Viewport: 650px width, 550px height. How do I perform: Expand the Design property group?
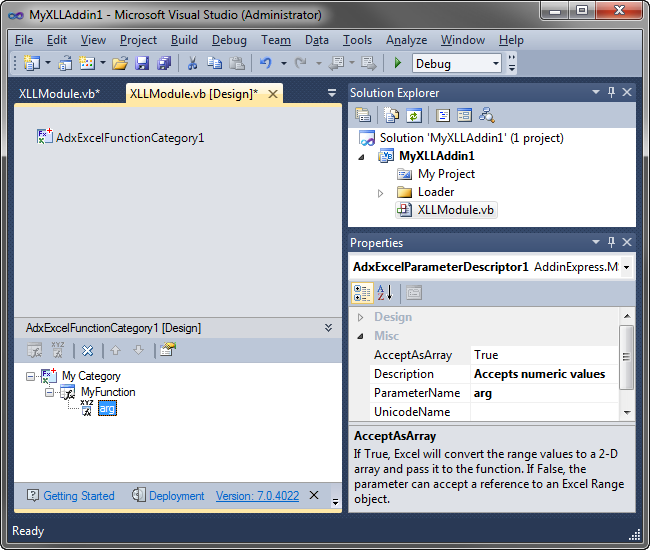(360, 317)
